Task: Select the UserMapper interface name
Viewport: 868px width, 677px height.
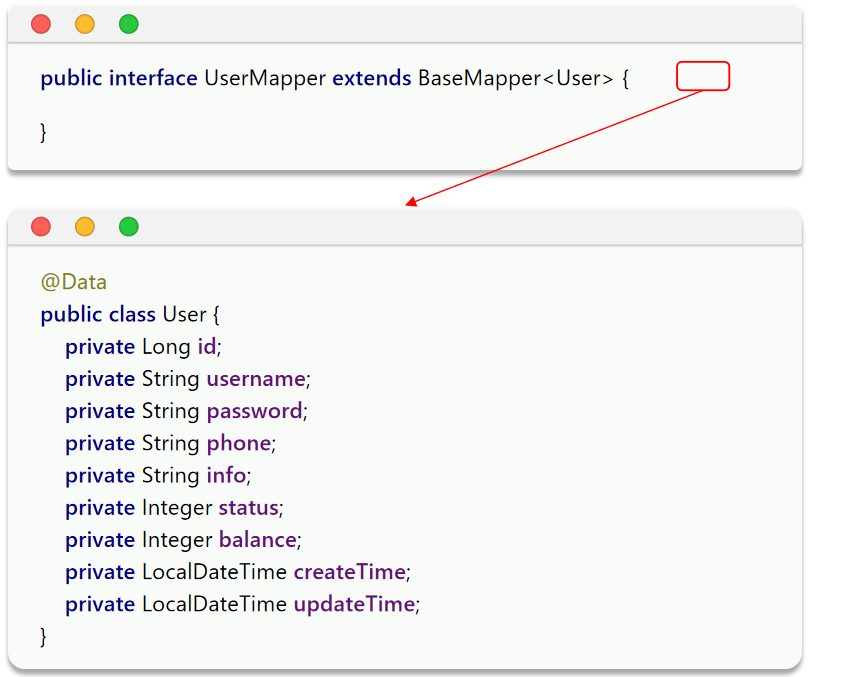Action: (x=265, y=78)
